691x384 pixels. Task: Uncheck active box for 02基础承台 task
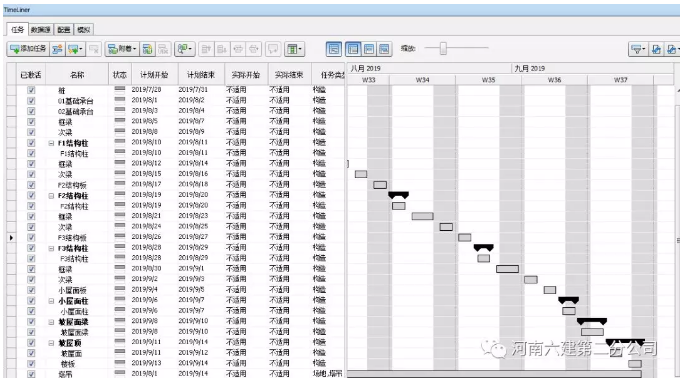coord(31,111)
